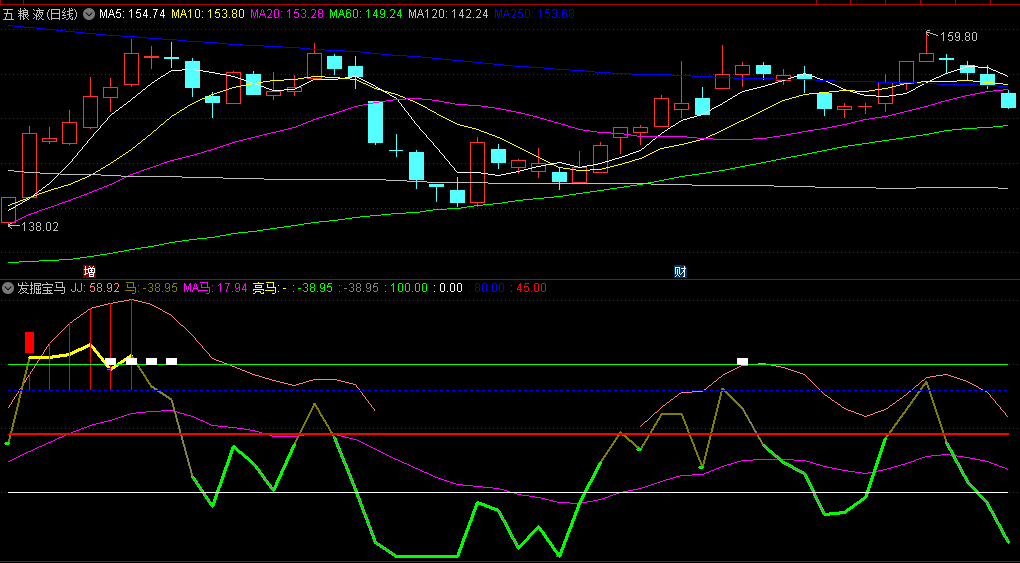The image size is (1020, 563).
Task: Click the red 45.00 indicator value
Action: pos(528,288)
